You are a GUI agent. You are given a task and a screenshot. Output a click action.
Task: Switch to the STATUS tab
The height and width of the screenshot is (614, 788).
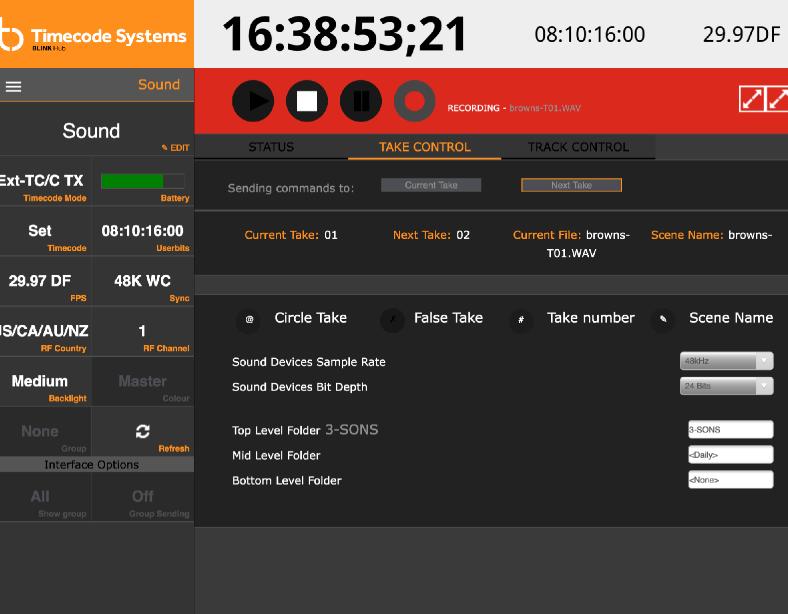pyautogui.click(x=271, y=147)
